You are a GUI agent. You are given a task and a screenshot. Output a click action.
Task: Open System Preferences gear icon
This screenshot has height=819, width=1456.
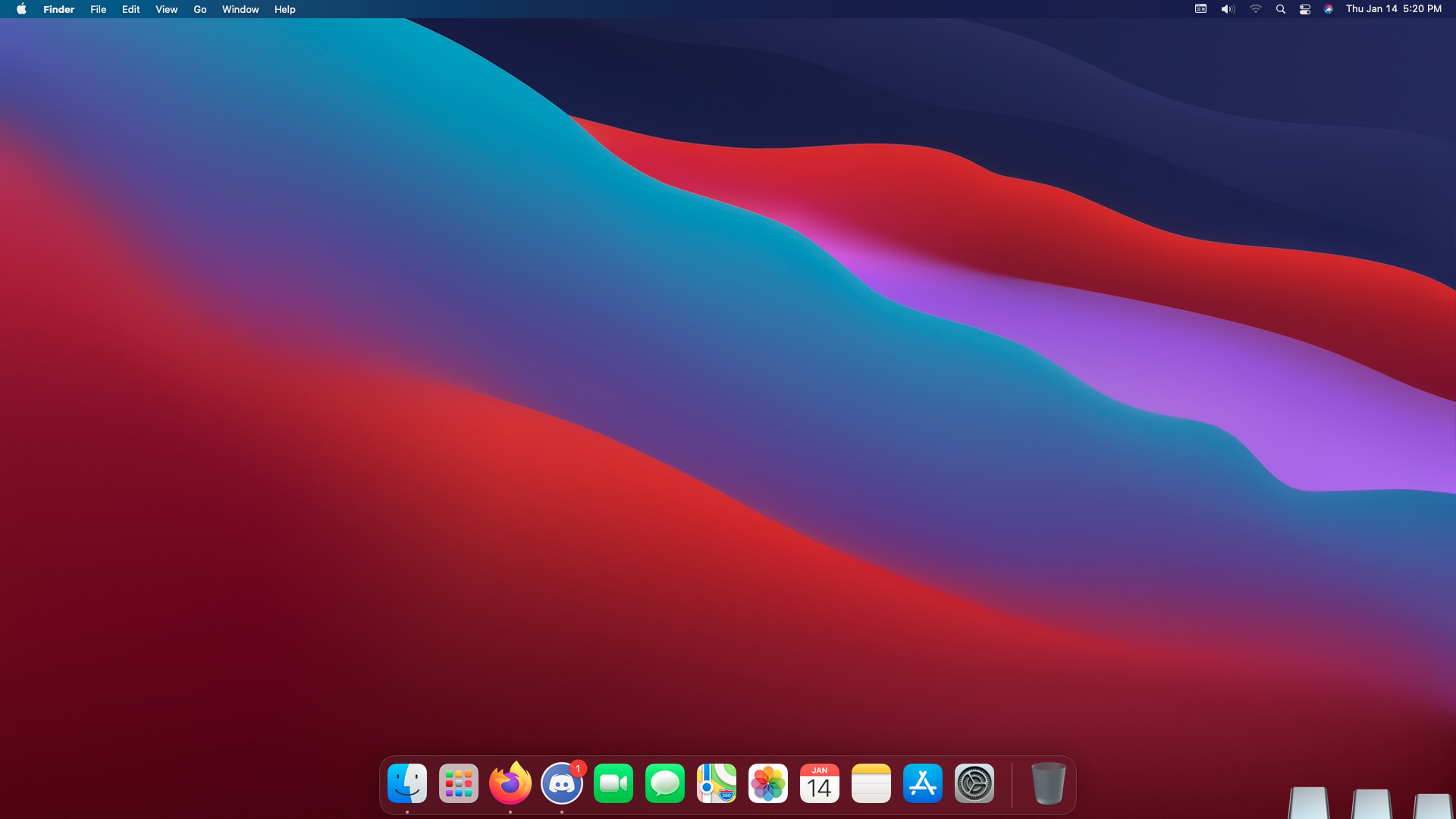[x=974, y=783]
